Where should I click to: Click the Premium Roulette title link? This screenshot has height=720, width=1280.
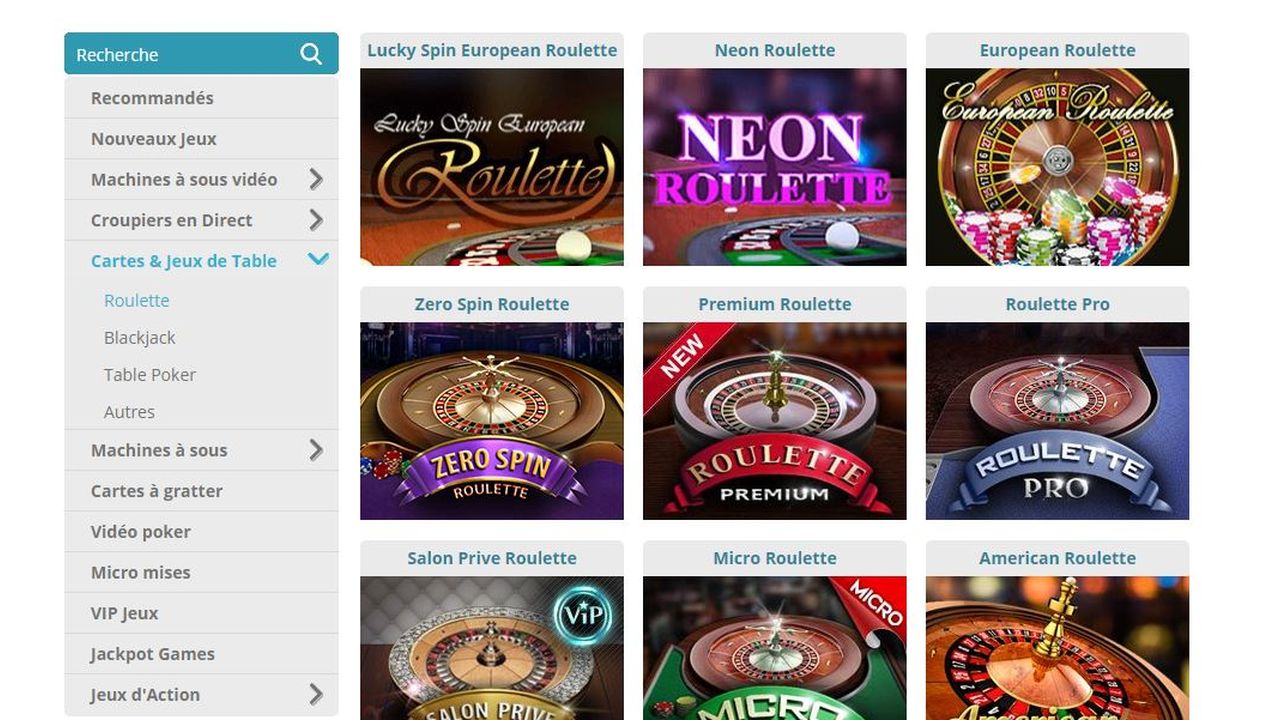tap(775, 304)
